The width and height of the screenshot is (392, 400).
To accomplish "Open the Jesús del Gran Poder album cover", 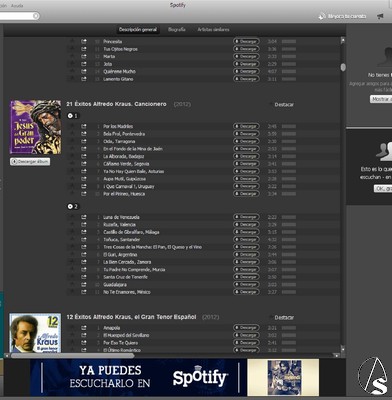I will tap(35, 127).
